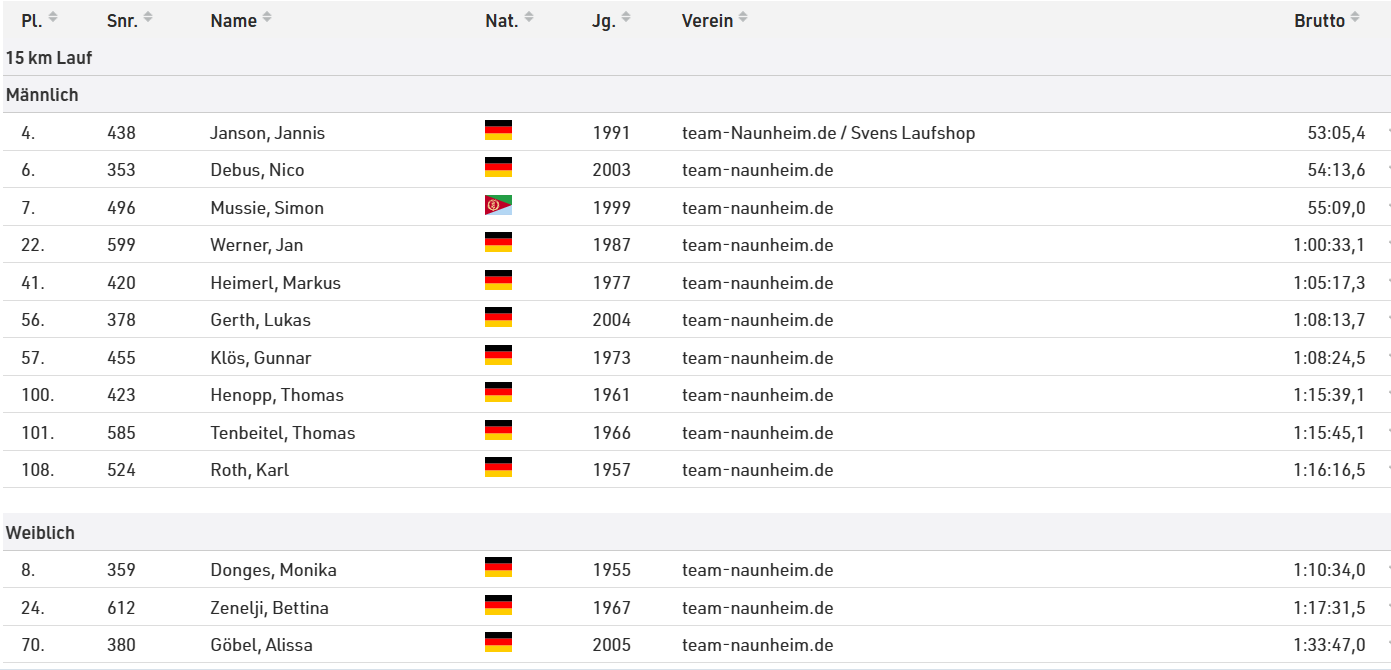Screen dimensions: 1391x670
Task: Click the German flag for Jannis Janson
Action: (498, 131)
